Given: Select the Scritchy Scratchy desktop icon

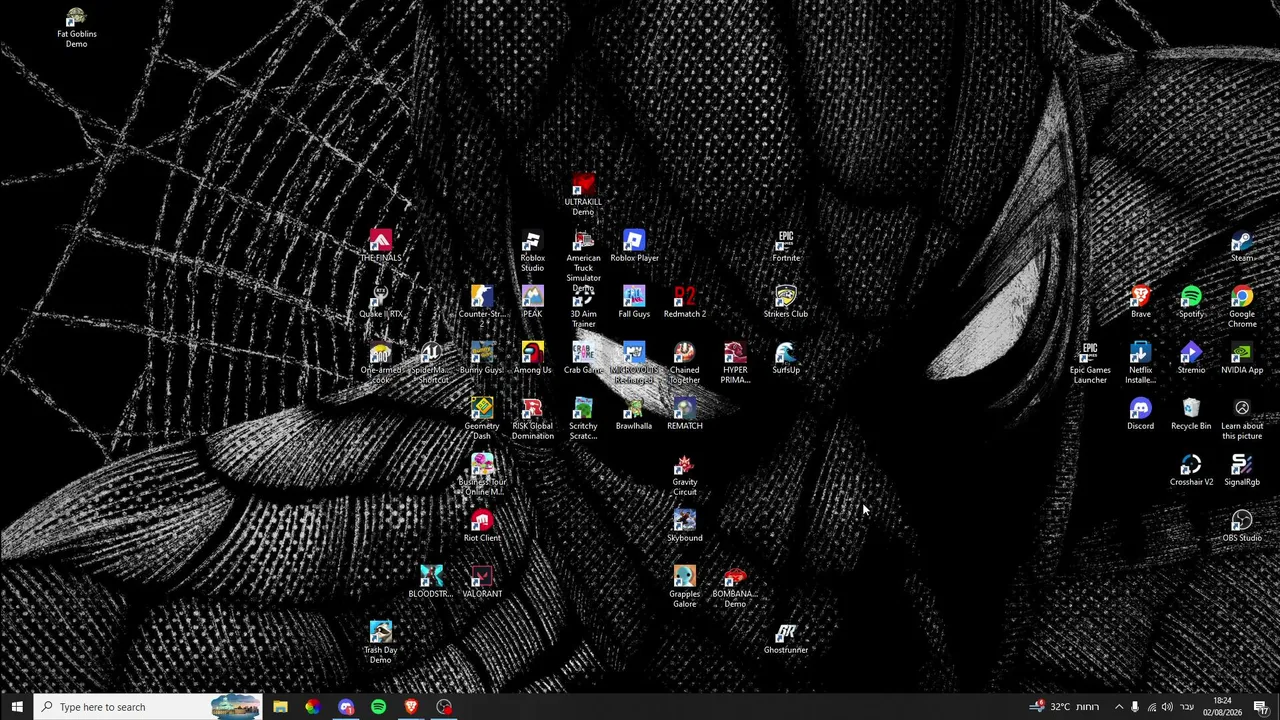Looking at the screenshot, I should [x=583, y=420].
